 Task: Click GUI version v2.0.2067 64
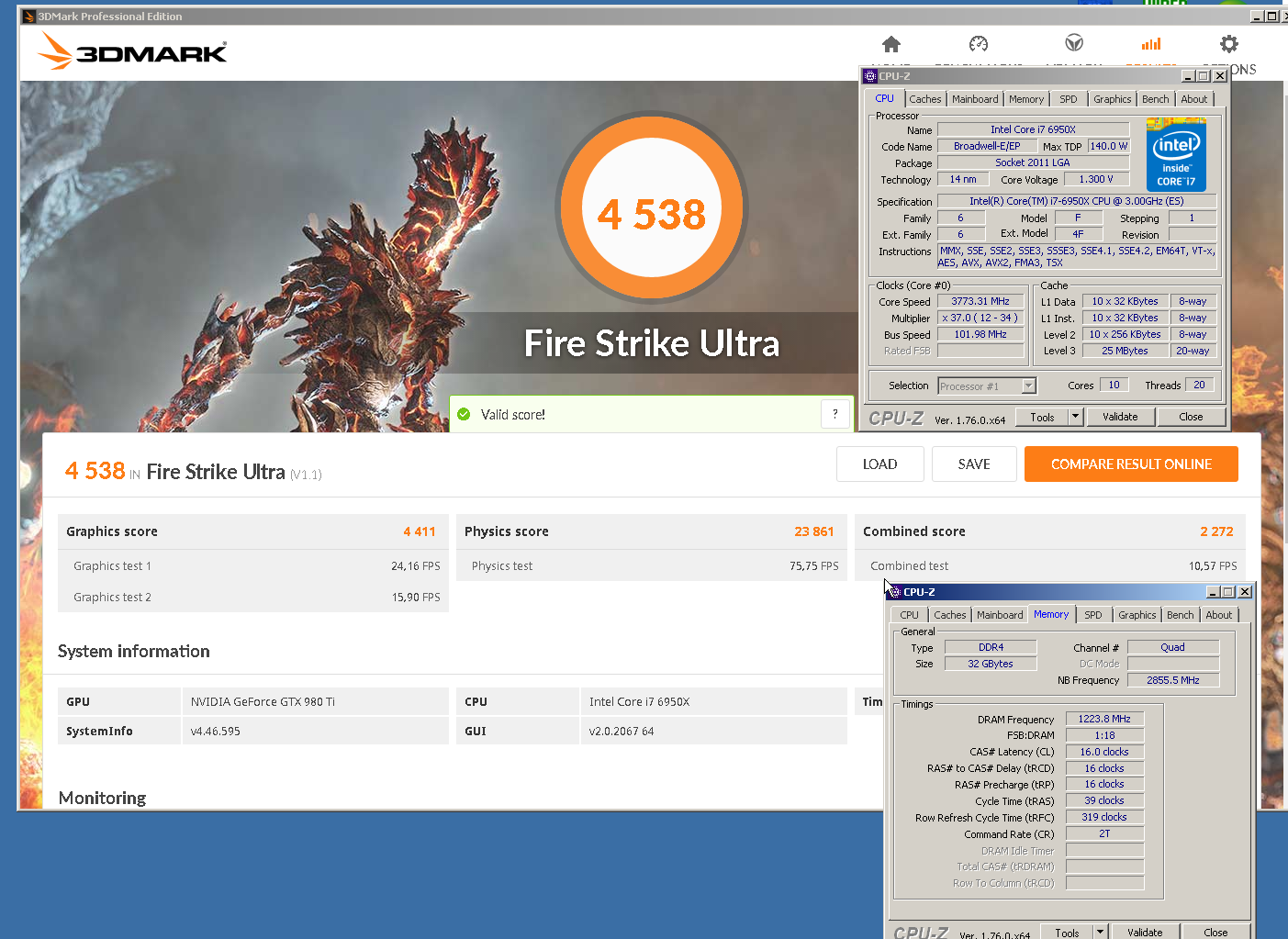tap(622, 732)
